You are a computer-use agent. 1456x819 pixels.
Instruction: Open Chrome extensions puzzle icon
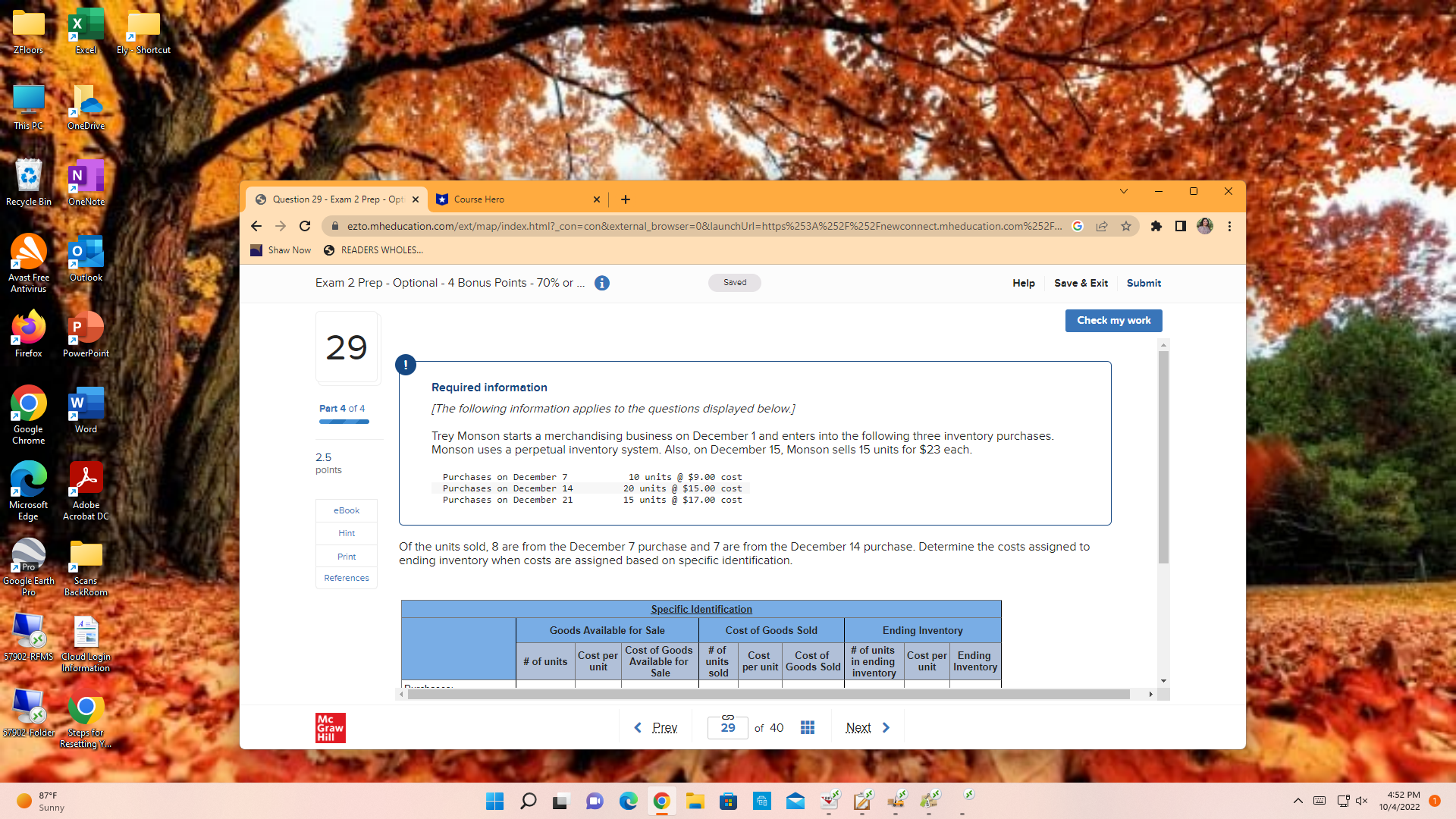(x=1156, y=226)
